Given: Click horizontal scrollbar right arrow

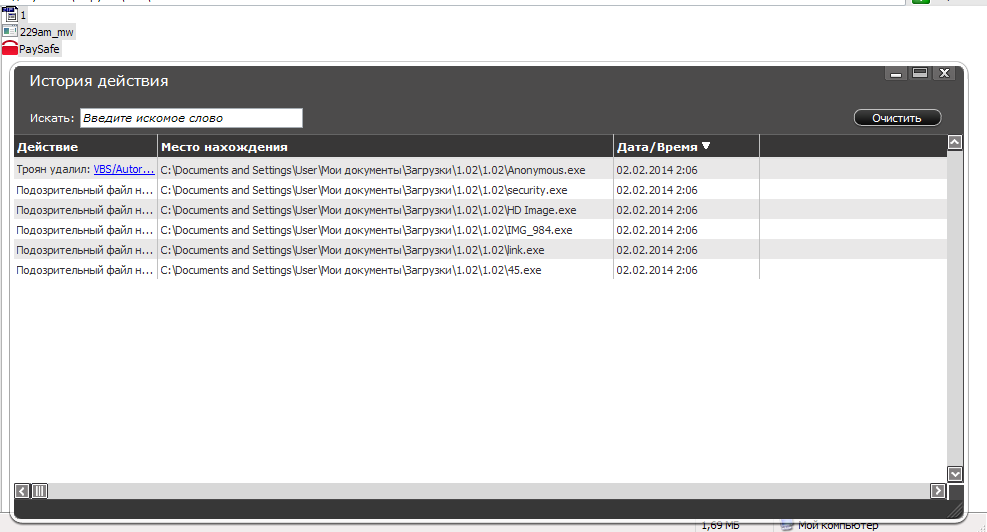Looking at the screenshot, I should 937,490.
